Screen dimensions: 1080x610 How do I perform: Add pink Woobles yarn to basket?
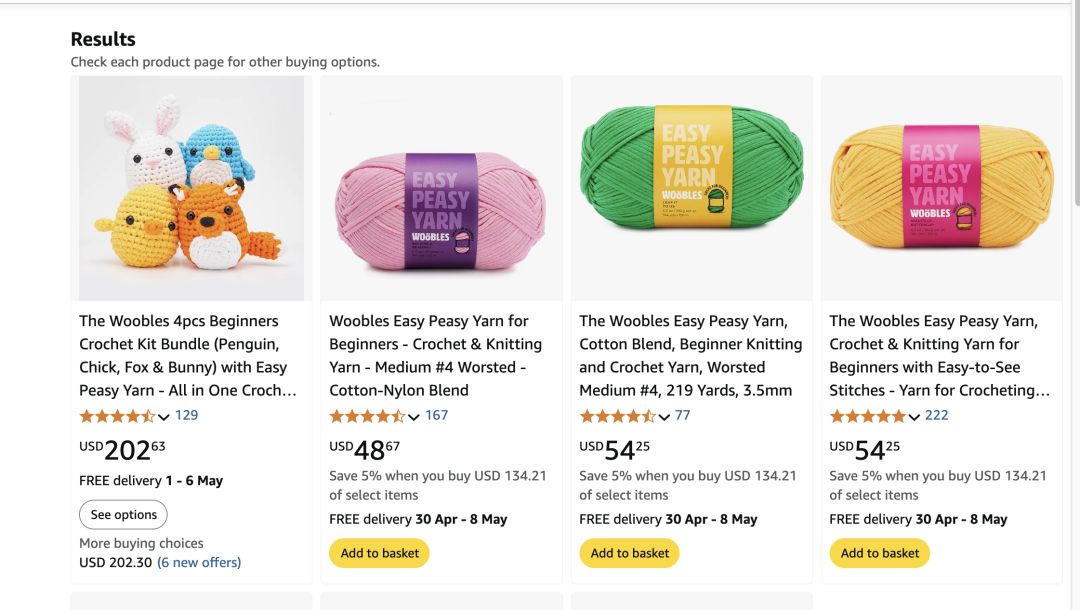point(380,553)
